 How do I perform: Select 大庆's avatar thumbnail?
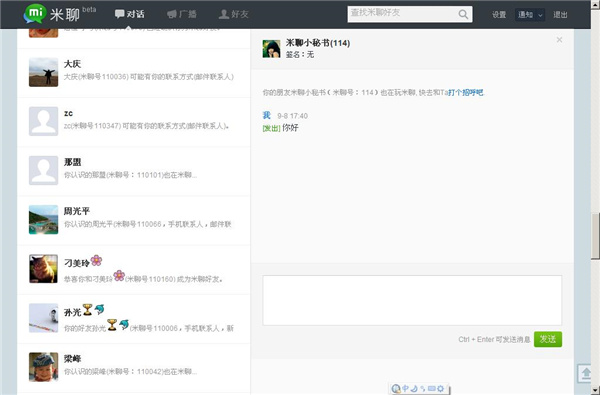[44, 72]
